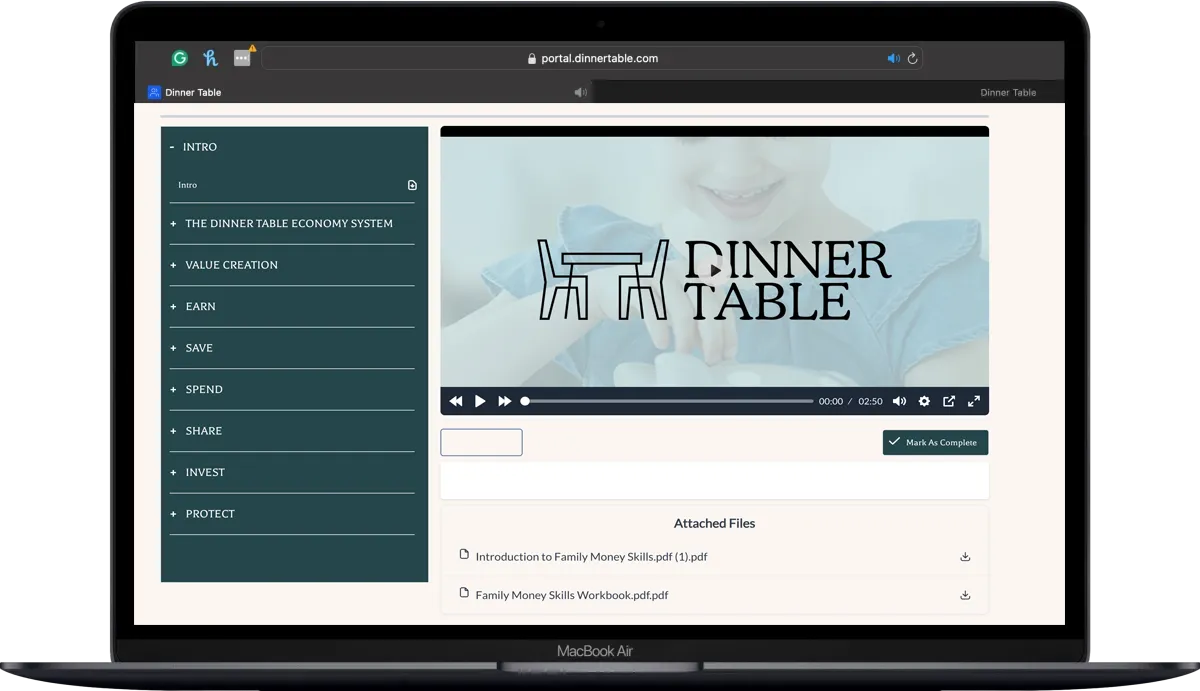This screenshot has width=1200, height=691.
Task: Open video settings gear
Action: [924, 401]
